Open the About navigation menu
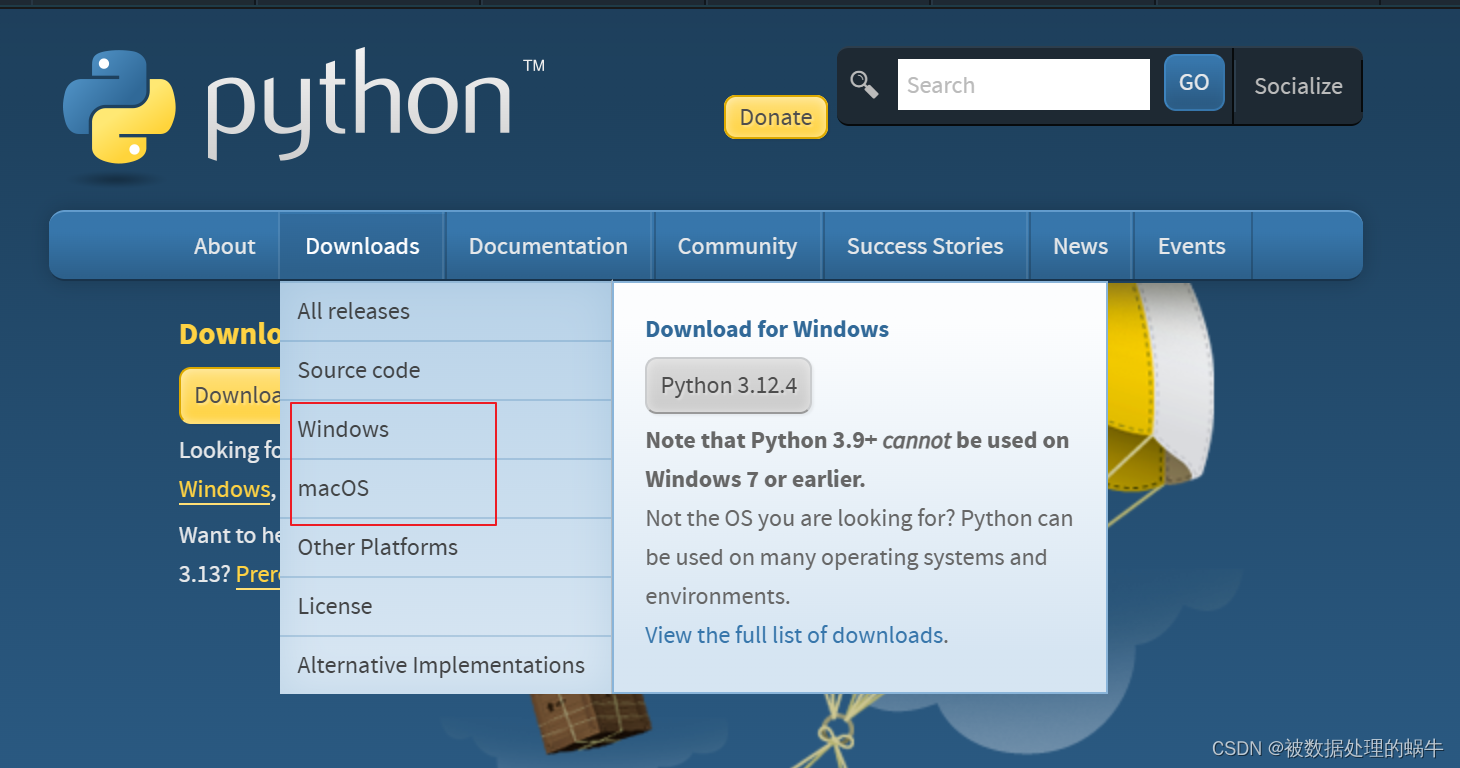 [x=225, y=246]
